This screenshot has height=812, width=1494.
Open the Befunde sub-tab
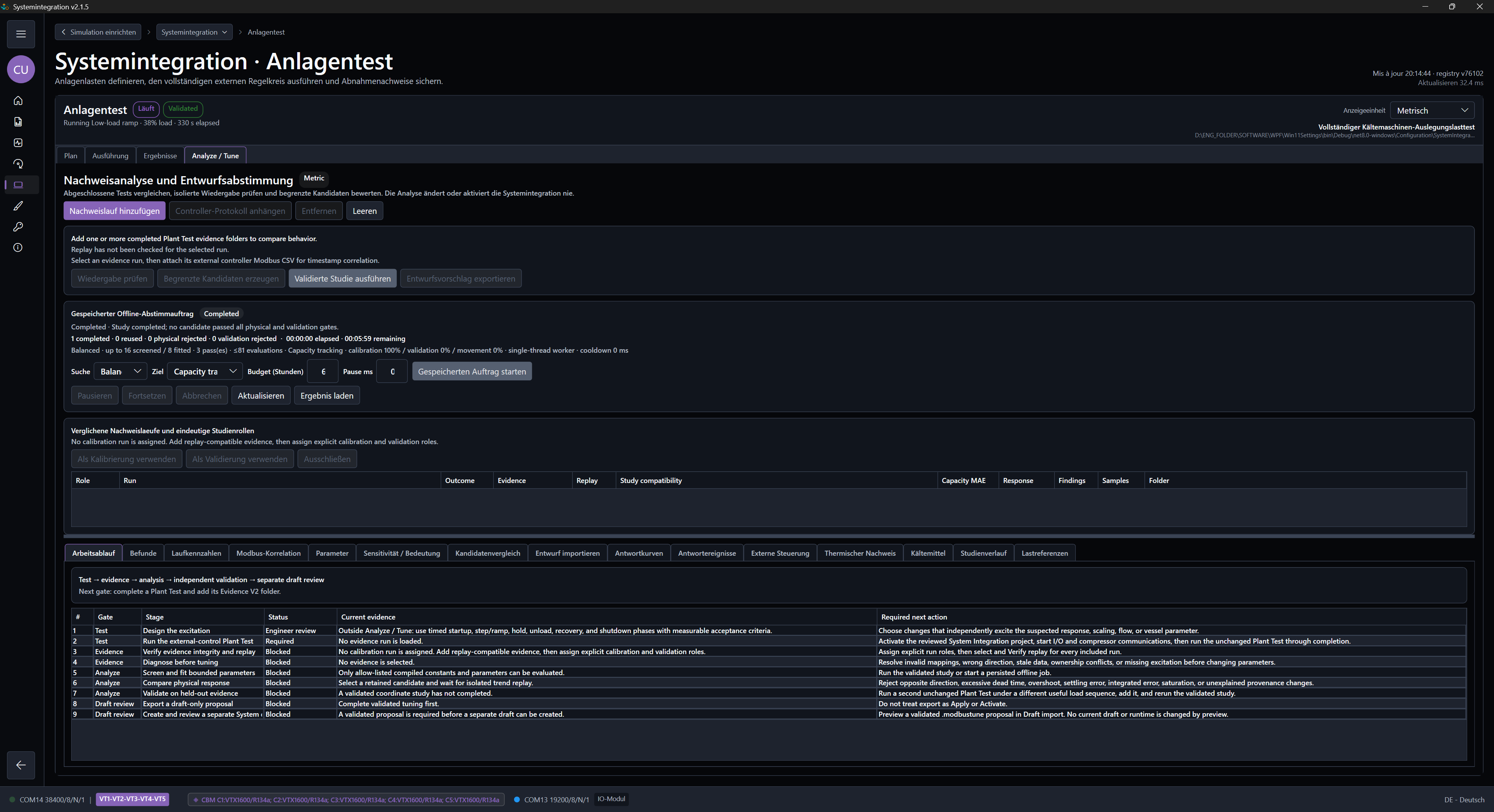coord(143,553)
